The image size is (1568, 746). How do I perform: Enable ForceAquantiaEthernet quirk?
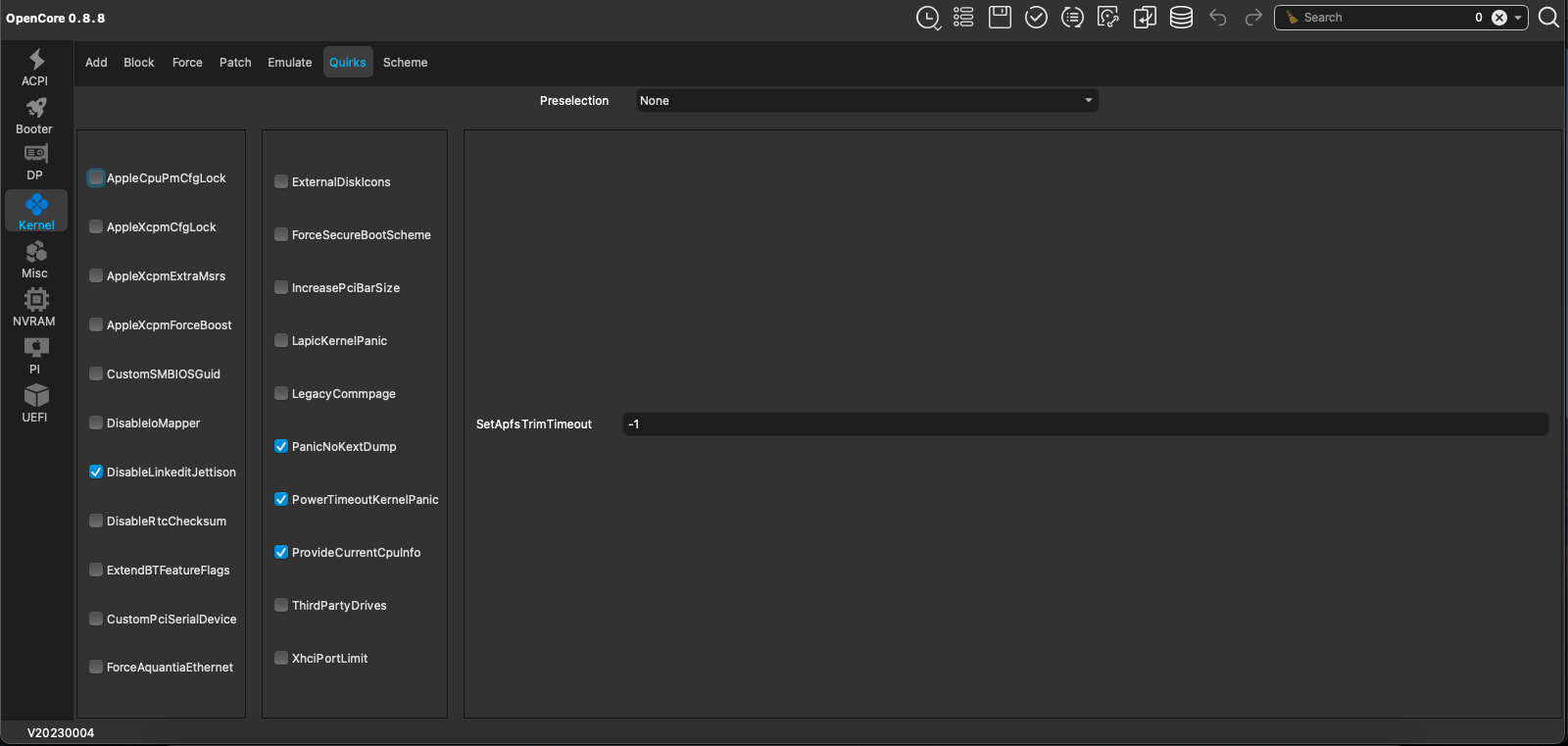96,668
